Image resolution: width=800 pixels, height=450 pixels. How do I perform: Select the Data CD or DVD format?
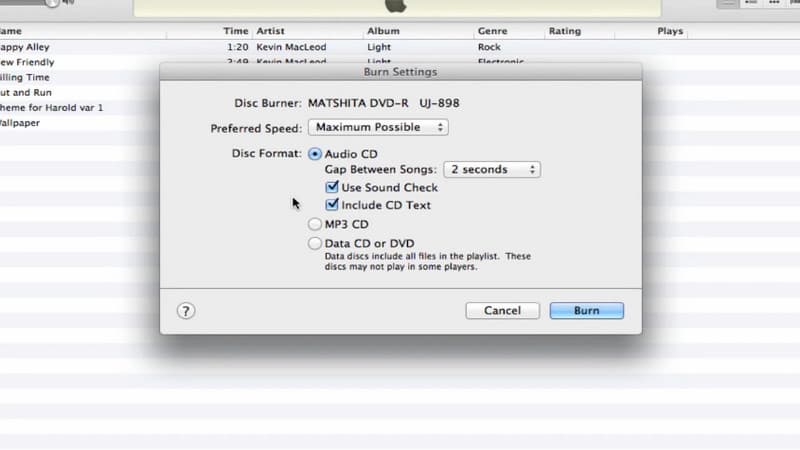pos(315,243)
